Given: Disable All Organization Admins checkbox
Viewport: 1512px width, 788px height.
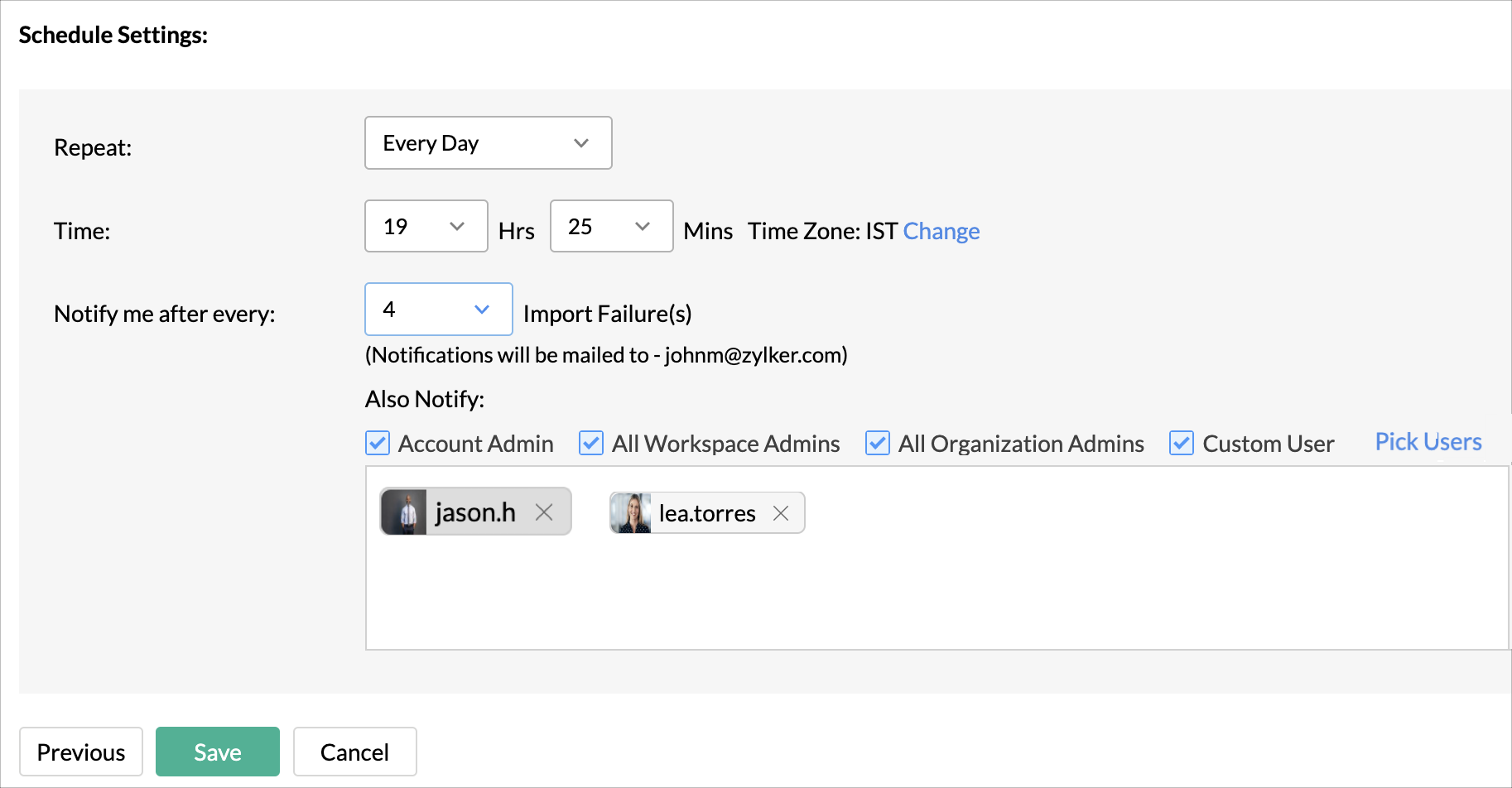Looking at the screenshot, I should pos(878,444).
